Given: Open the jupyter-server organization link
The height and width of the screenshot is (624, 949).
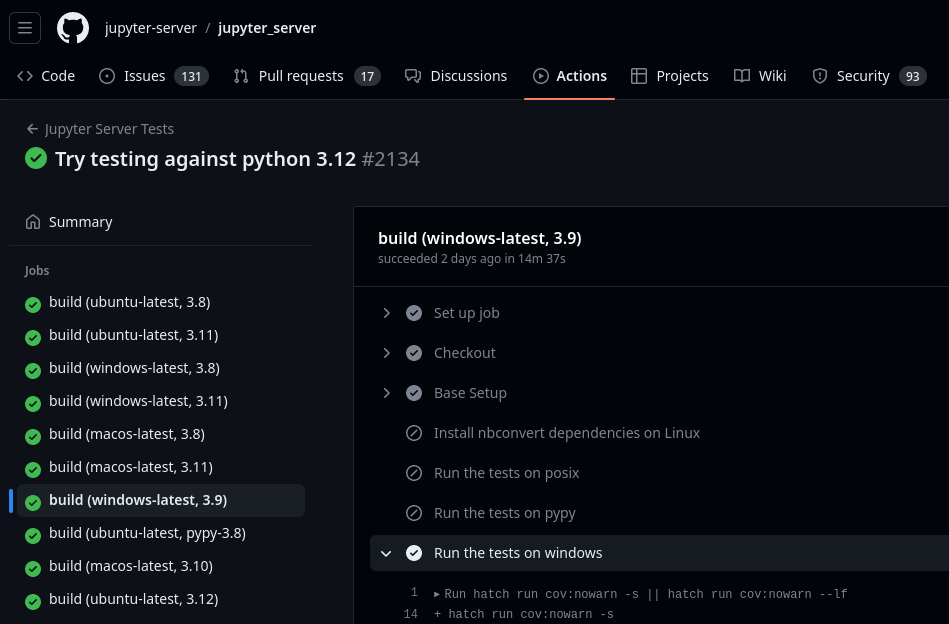Looking at the screenshot, I should pos(151,28).
